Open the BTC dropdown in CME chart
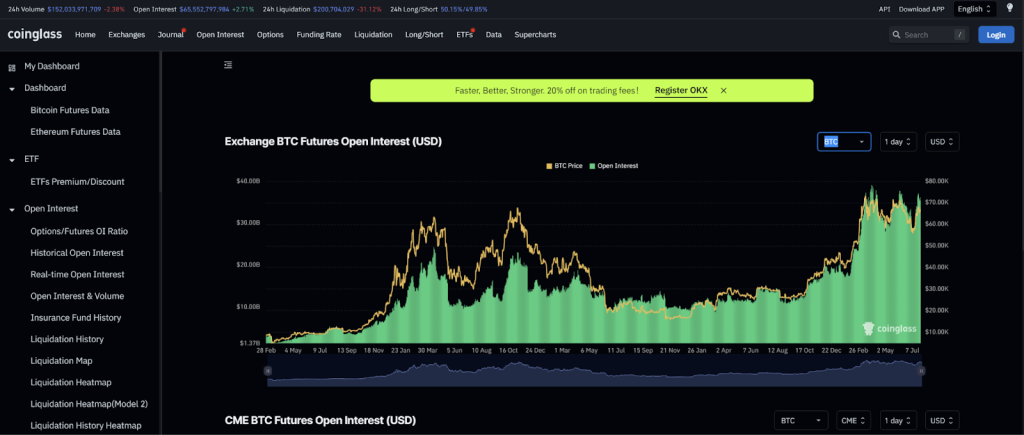This screenshot has width=1024, height=435. (x=801, y=420)
